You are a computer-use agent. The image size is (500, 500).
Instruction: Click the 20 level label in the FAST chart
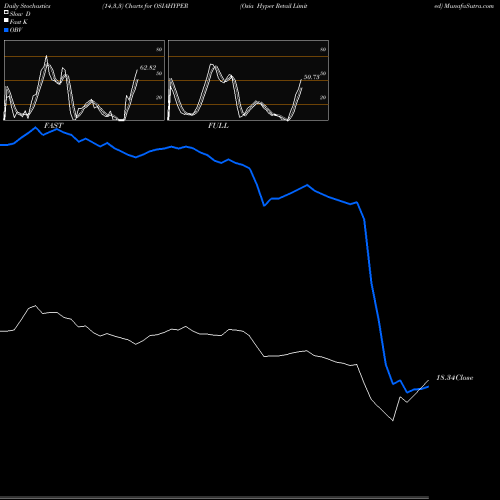159,97
